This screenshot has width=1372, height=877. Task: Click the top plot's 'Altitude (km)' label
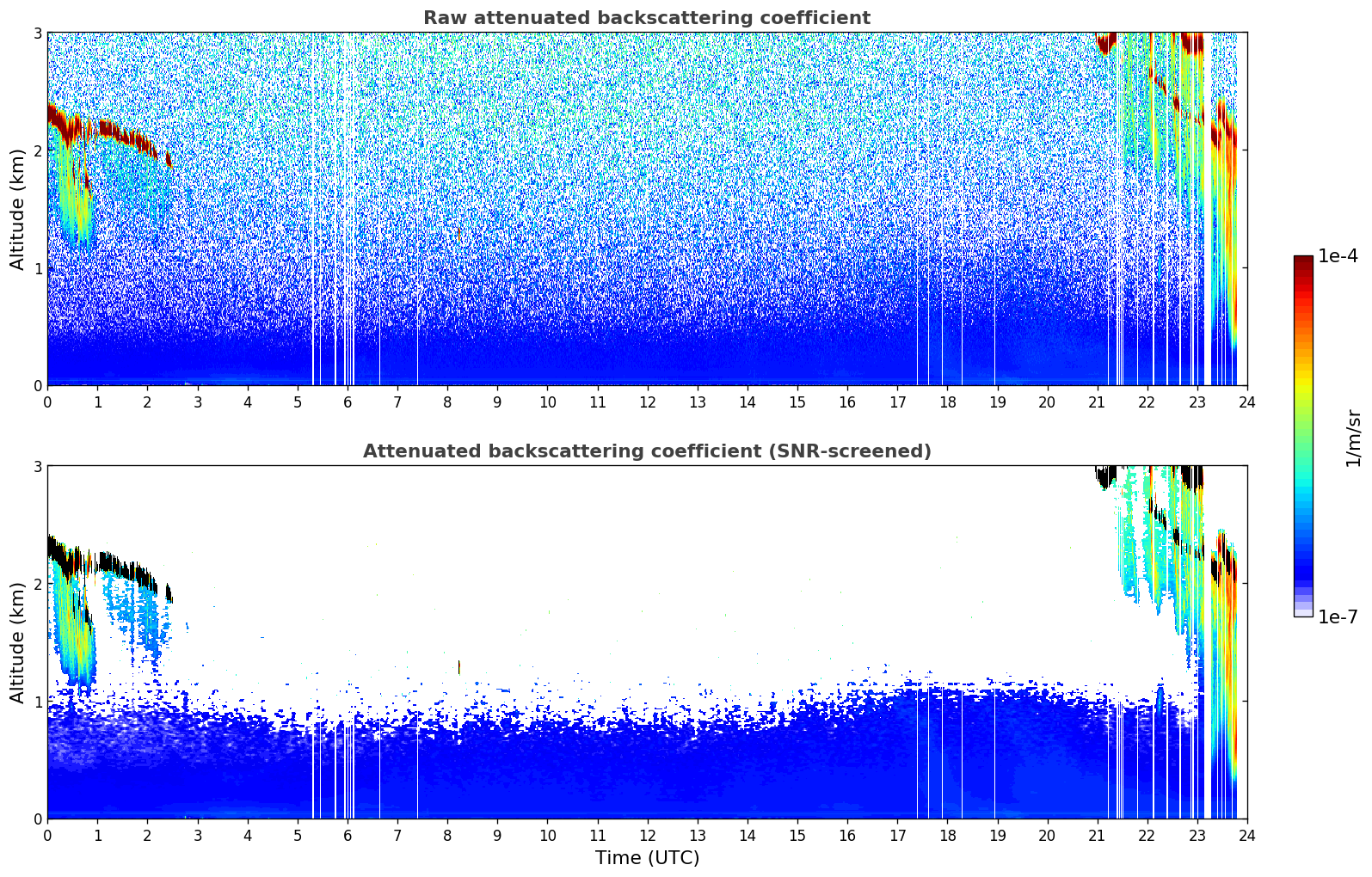click(x=18, y=209)
